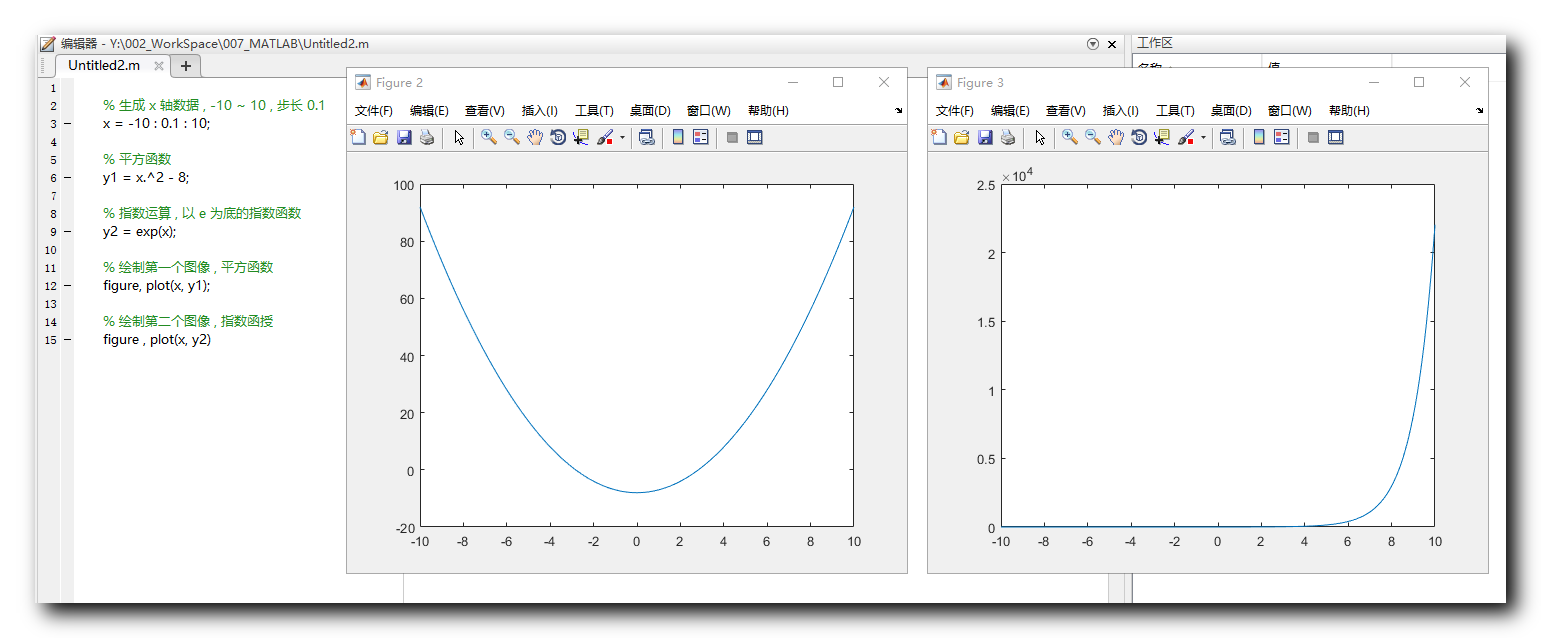Close the Untitled2.m tab
Screen dimensions: 1541x638
[159, 67]
